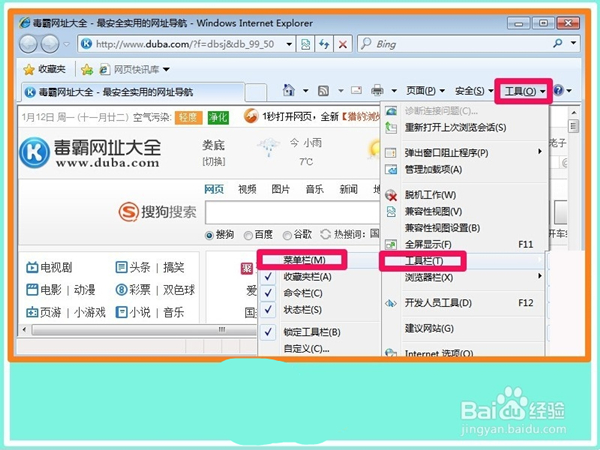Click the 图片 search category link
This screenshot has width=600, height=450.
(280, 189)
